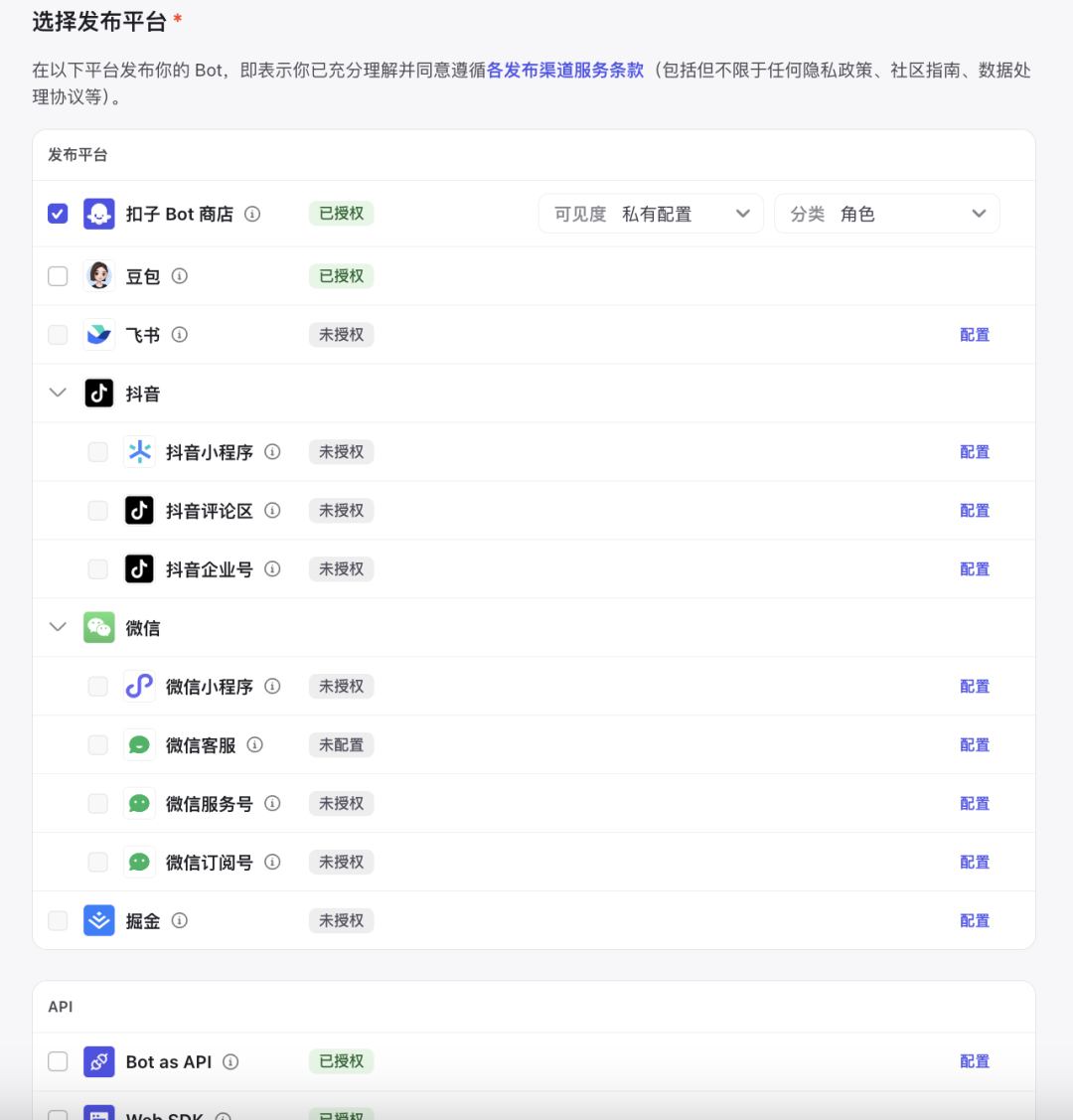Click the 飞书 platform icon

point(98,334)
